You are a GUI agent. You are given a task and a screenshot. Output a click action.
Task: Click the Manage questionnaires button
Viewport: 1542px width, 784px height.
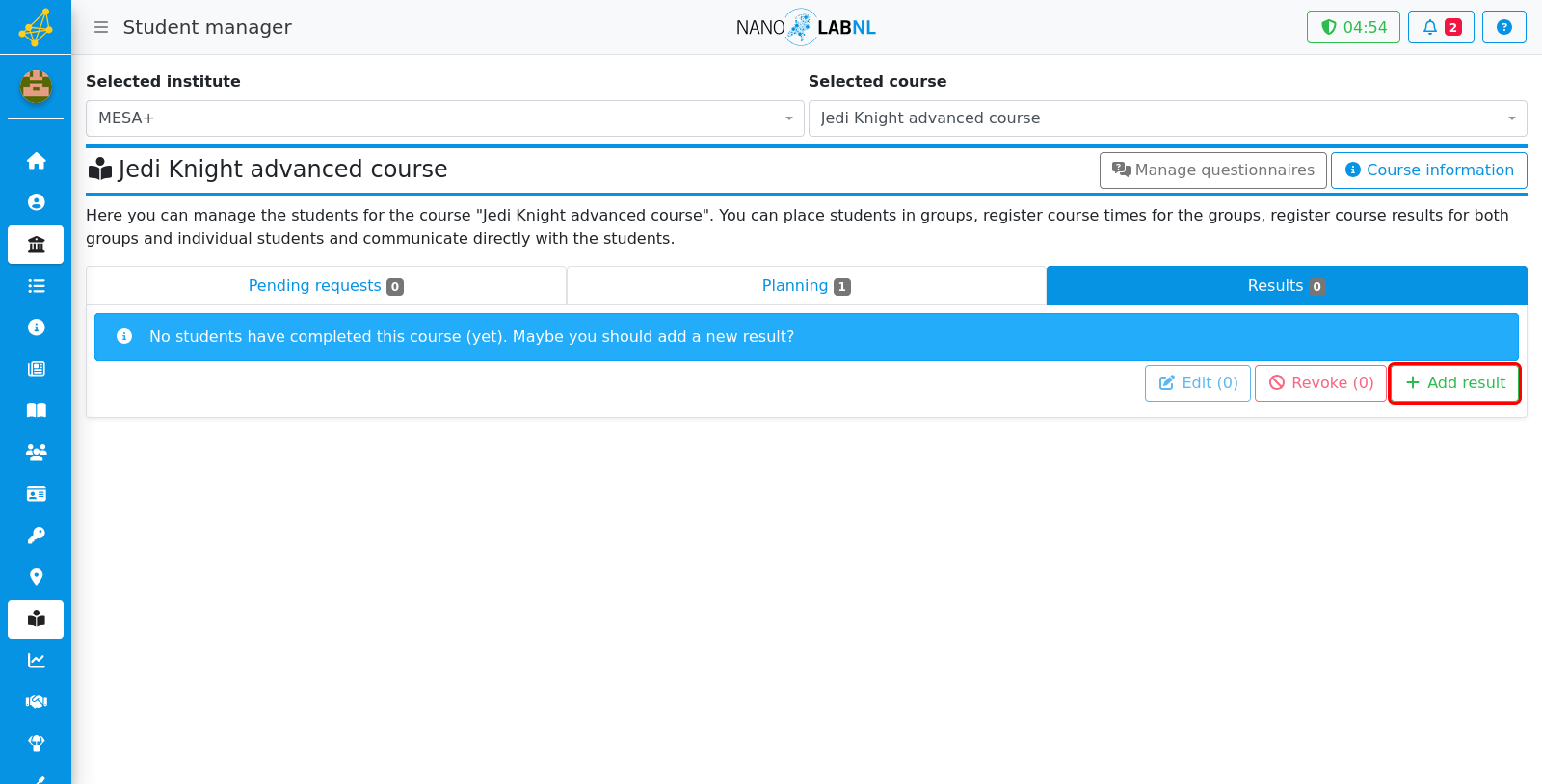1213,170
